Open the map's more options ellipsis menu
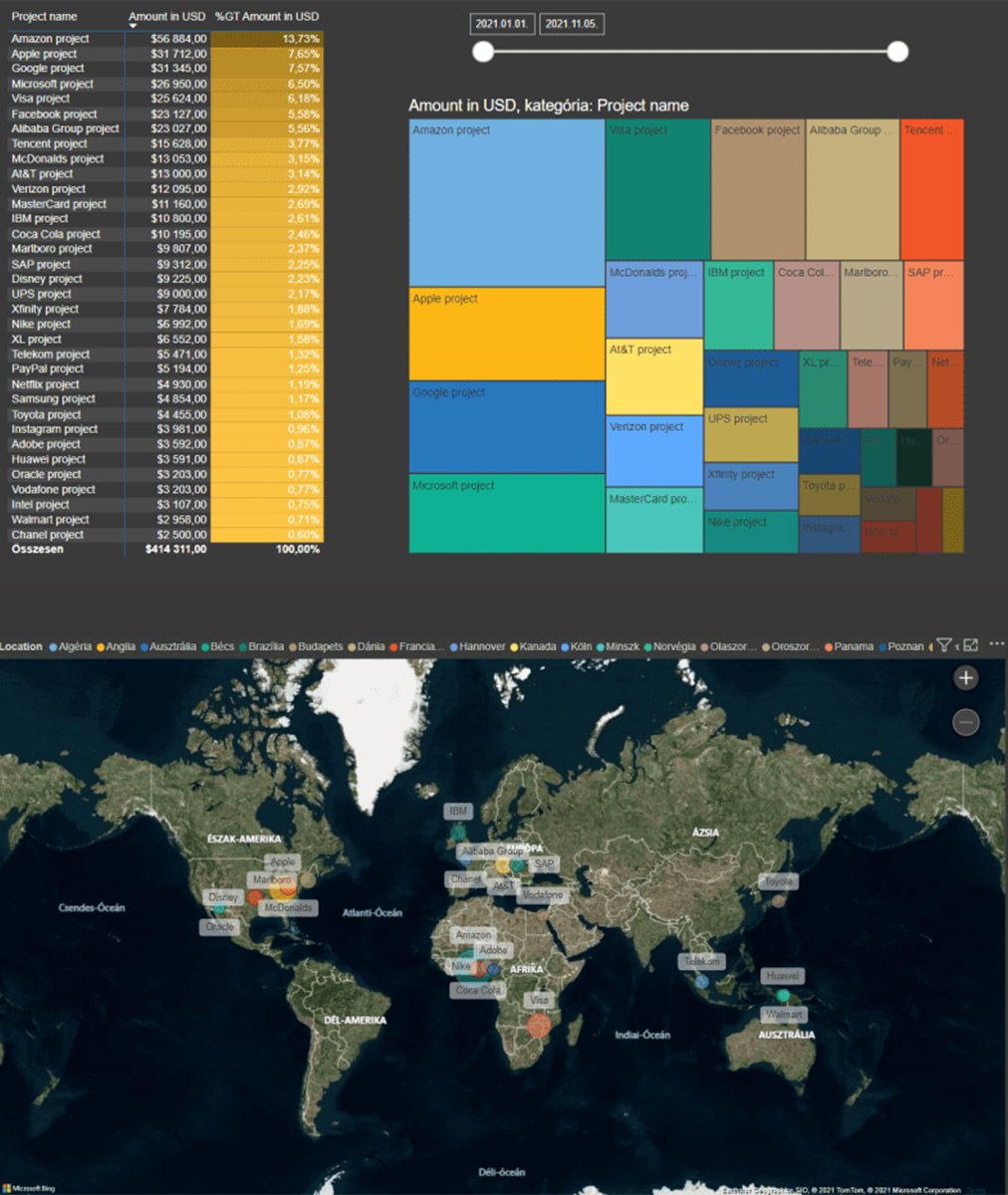This screenshot has width=1008, height=1195. tap(997, 645)
